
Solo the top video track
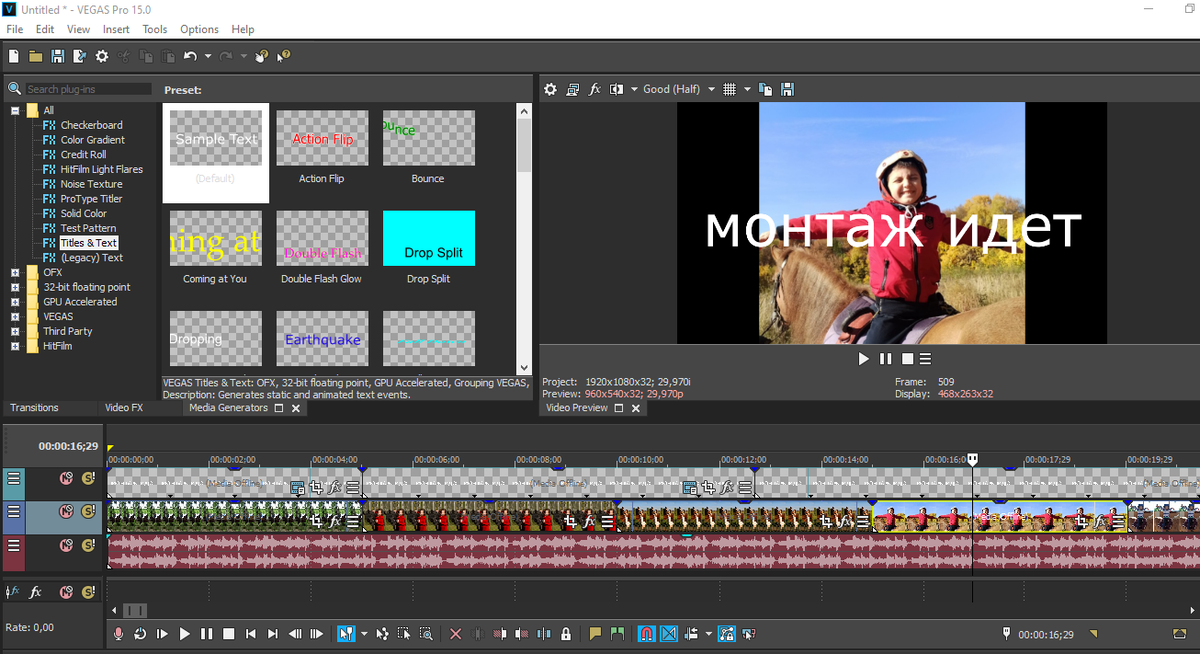[x=88, y=478]
